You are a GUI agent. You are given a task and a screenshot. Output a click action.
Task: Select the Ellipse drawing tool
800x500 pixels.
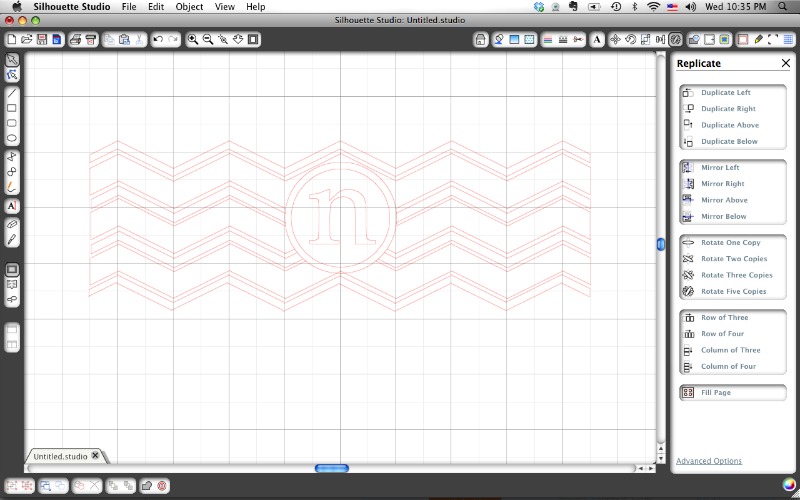12,138
